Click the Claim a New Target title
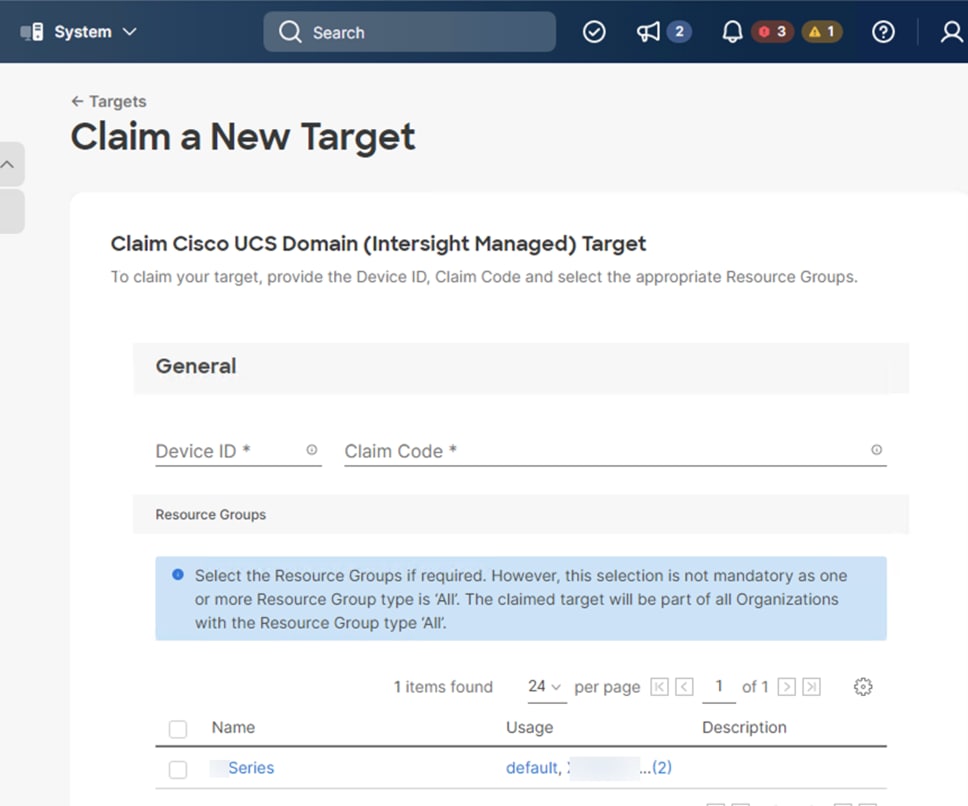Viewport: 968px width, 806px height. (x=243, y=136)
